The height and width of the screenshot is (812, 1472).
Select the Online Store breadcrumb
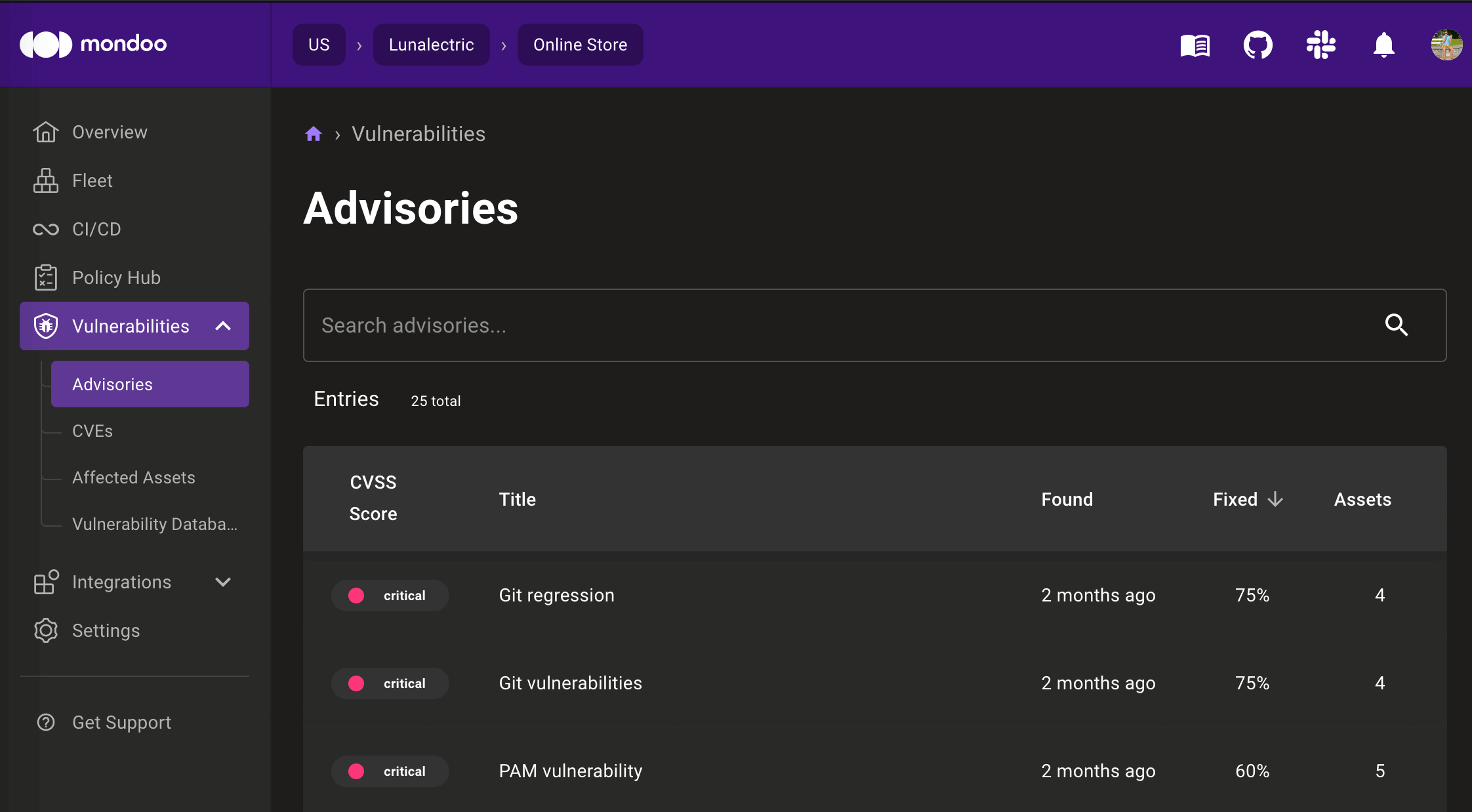pyautogui.click(x=580, y=45)
